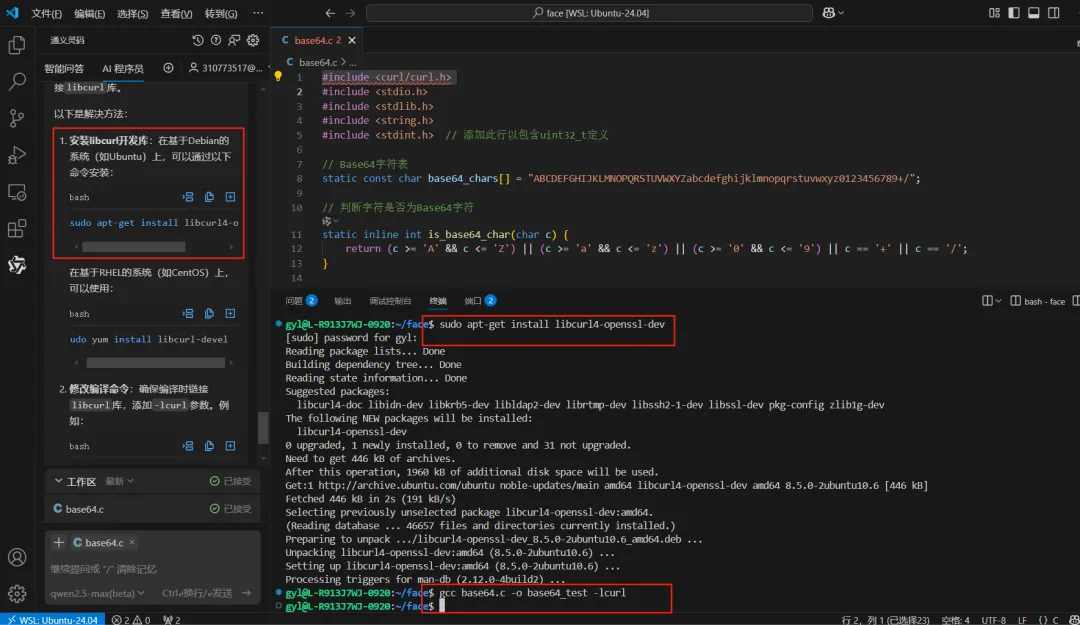
Task: Remove base64.c chip from chat input
Action: pyautogui.click(x=132, y=542)
